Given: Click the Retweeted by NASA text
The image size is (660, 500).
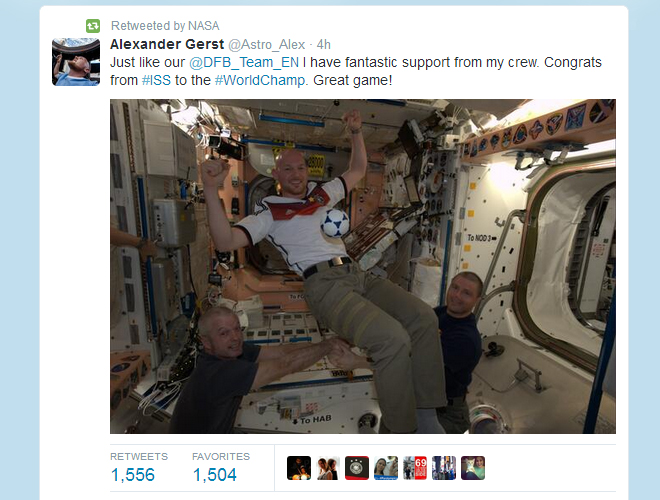Looking at the screenshot, I should [x=165, y=26].
